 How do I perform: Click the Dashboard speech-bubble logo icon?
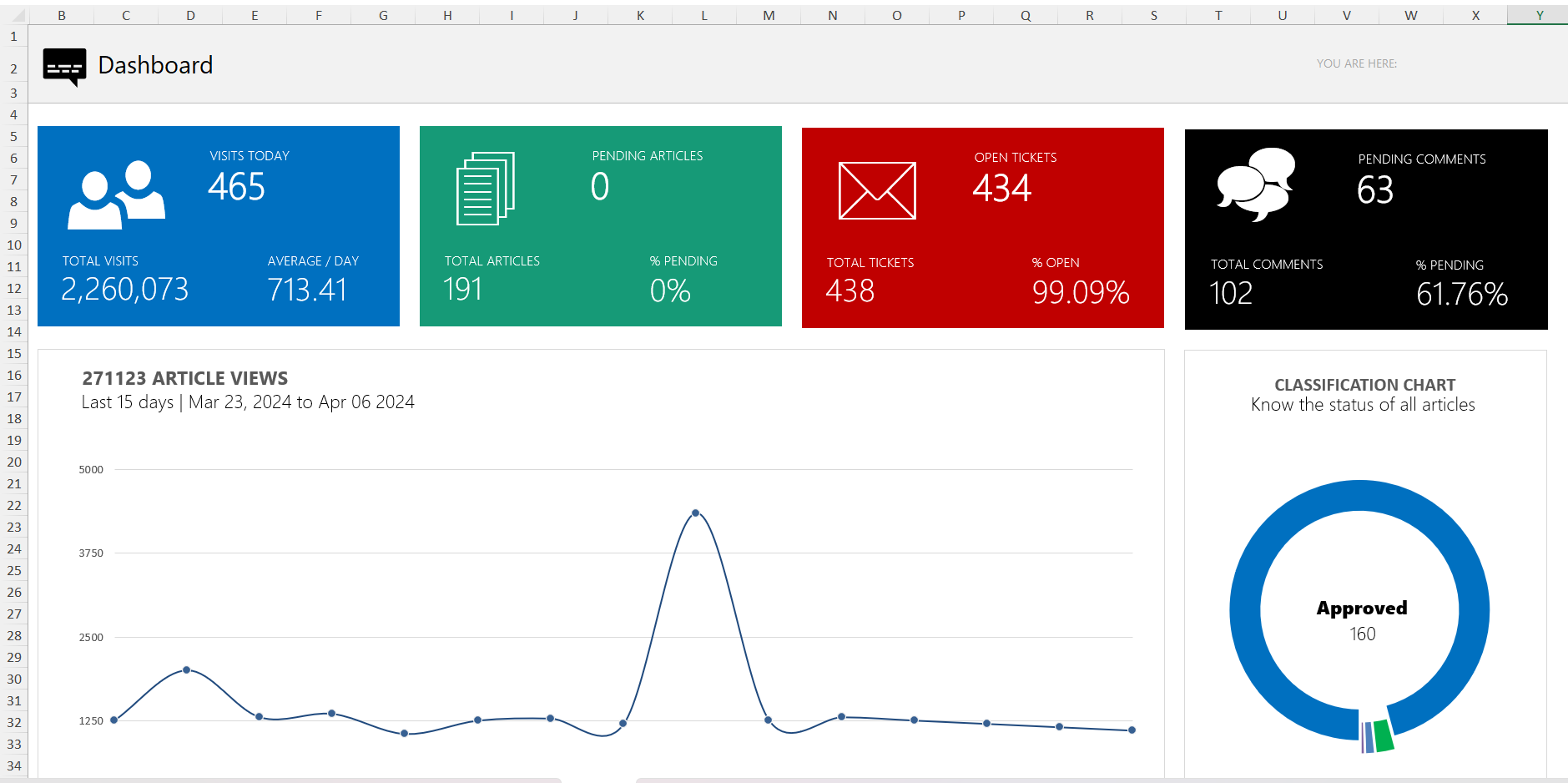coord(64,68)
